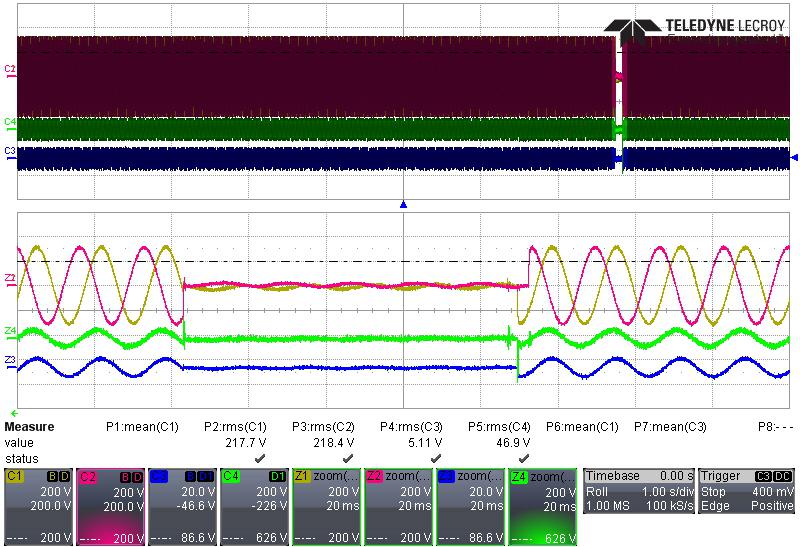
Task: Select the Z2 zoom trace descriptor
Action: pyautogui.click(x=397, y=505)
